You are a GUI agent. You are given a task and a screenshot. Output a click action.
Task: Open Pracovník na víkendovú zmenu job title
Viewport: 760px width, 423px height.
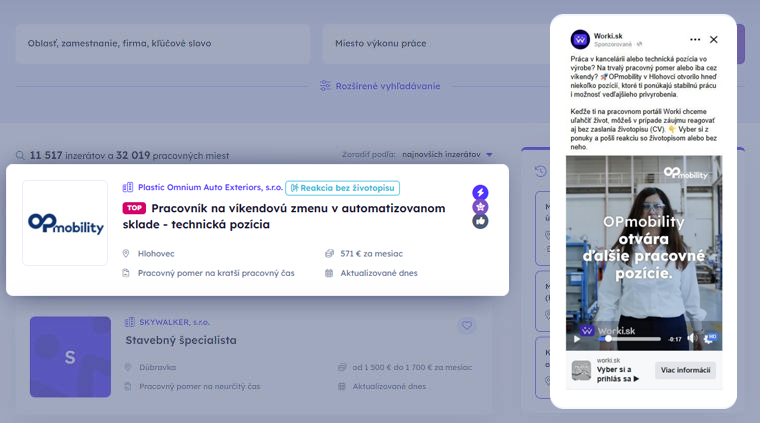tap(284, 216)
